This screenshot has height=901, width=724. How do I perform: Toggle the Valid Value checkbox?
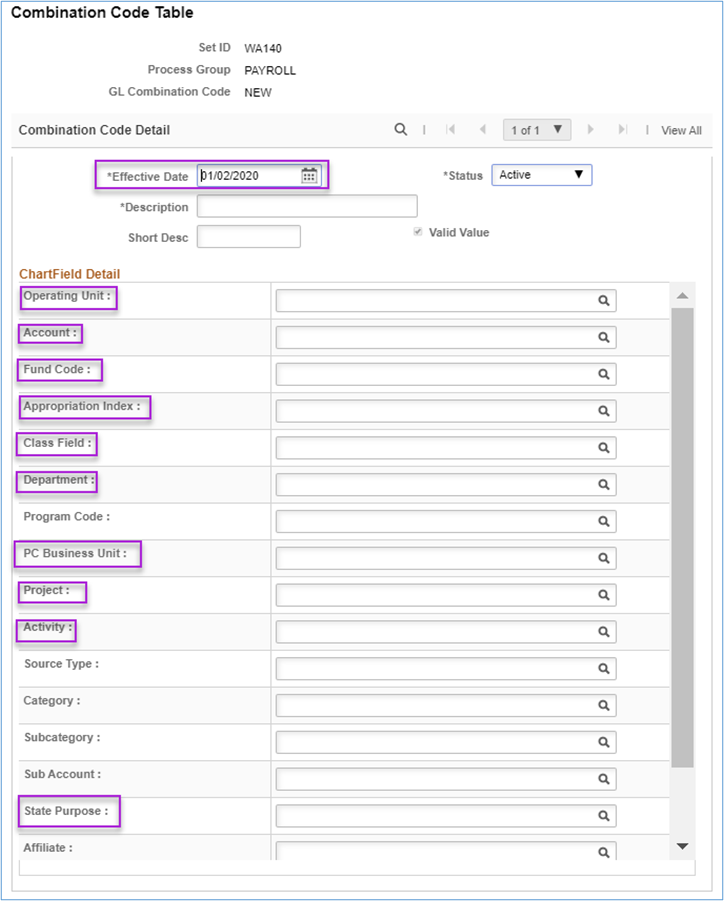click(418, 232)
